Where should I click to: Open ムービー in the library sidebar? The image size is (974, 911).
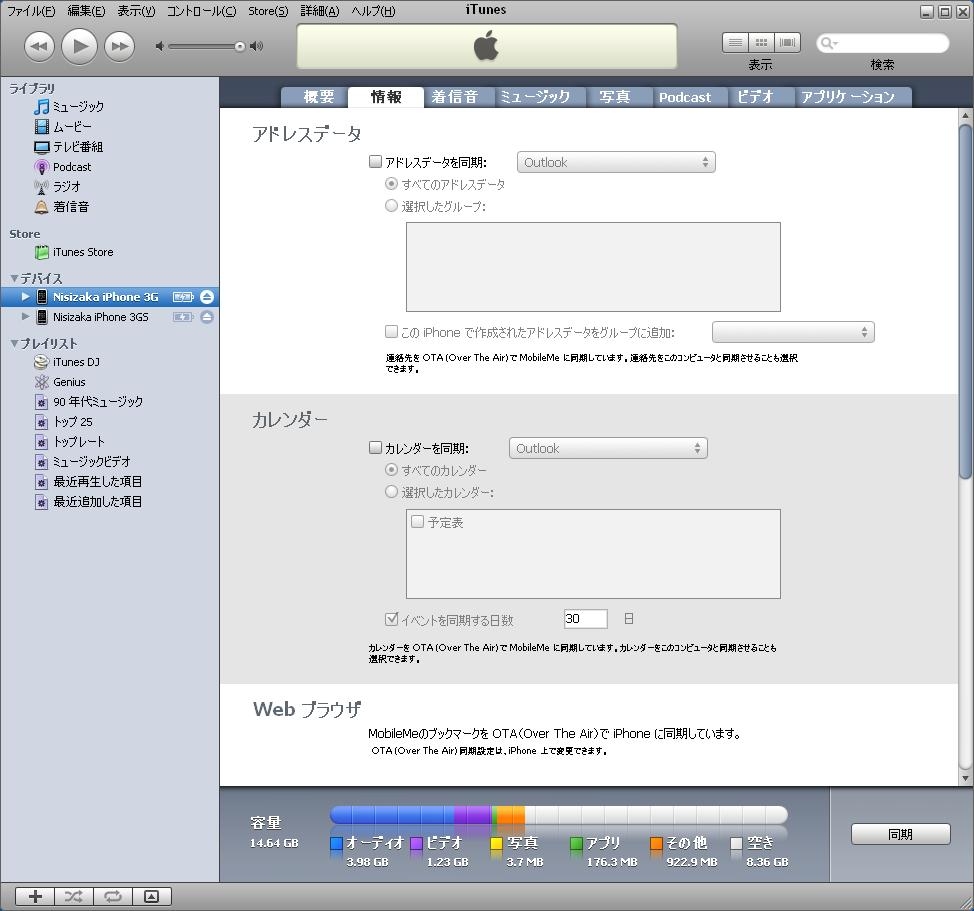coord(72,127)
